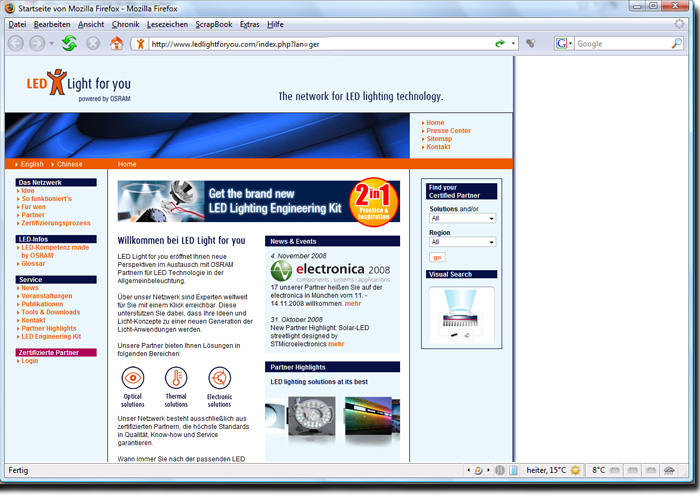Open the Presse Center link
Image resolution: width=700 pixels, height=500 pixels.
448,131
